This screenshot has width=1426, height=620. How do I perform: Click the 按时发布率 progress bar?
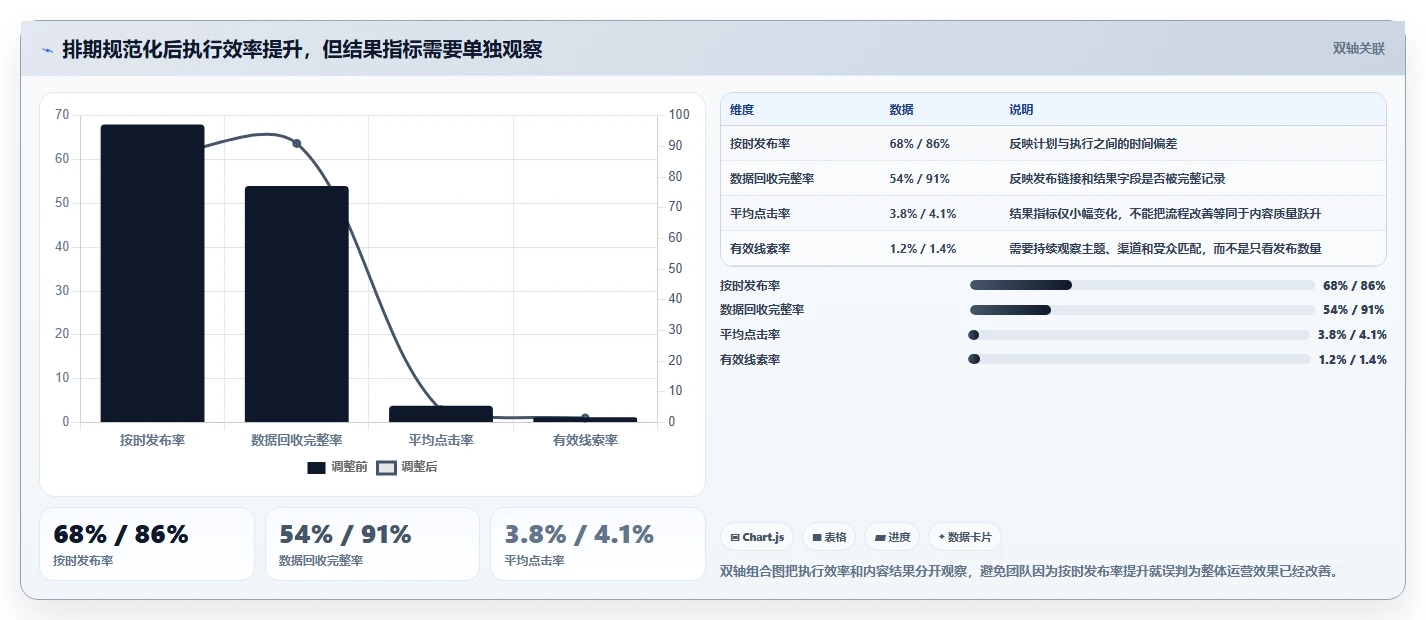tap(1142, 285)
